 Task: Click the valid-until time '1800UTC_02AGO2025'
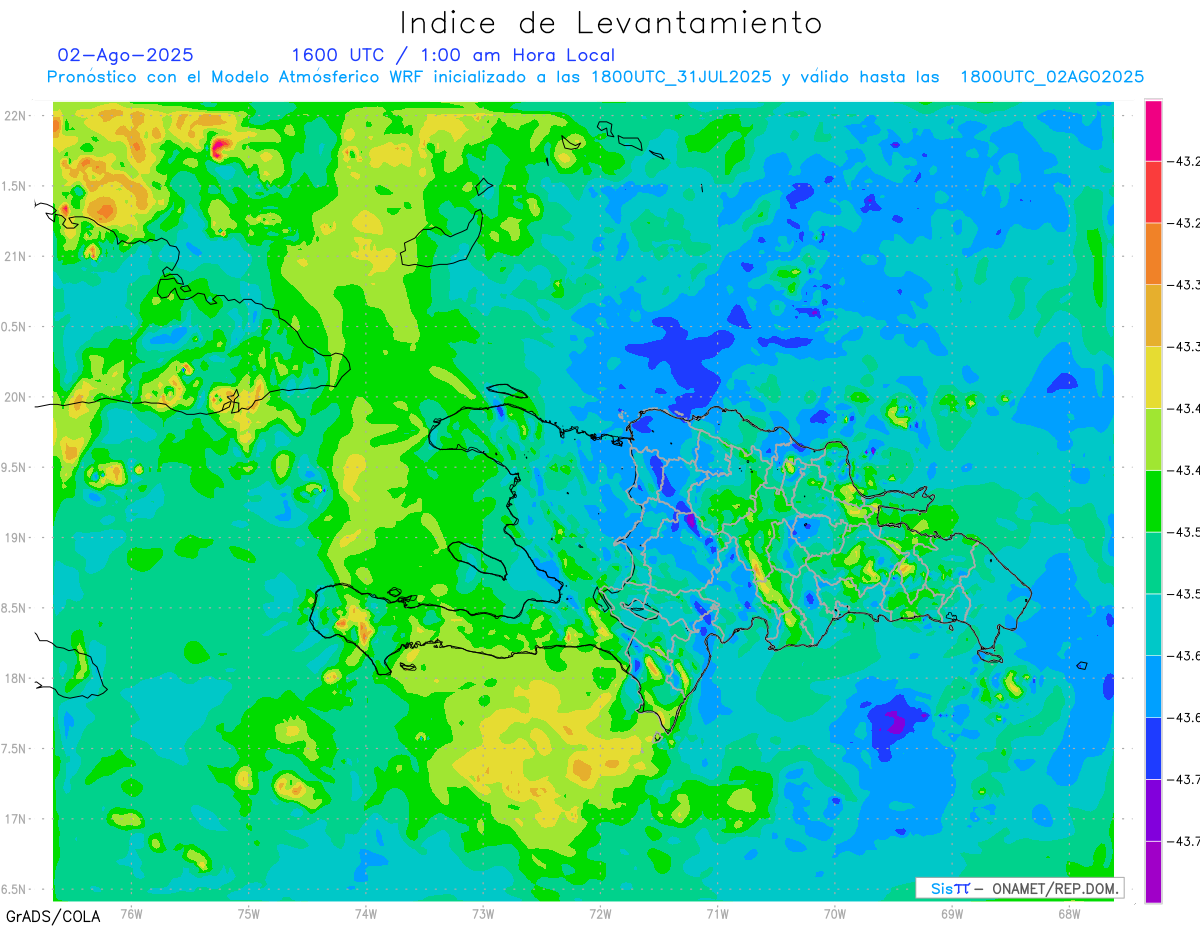(1053, 77)
